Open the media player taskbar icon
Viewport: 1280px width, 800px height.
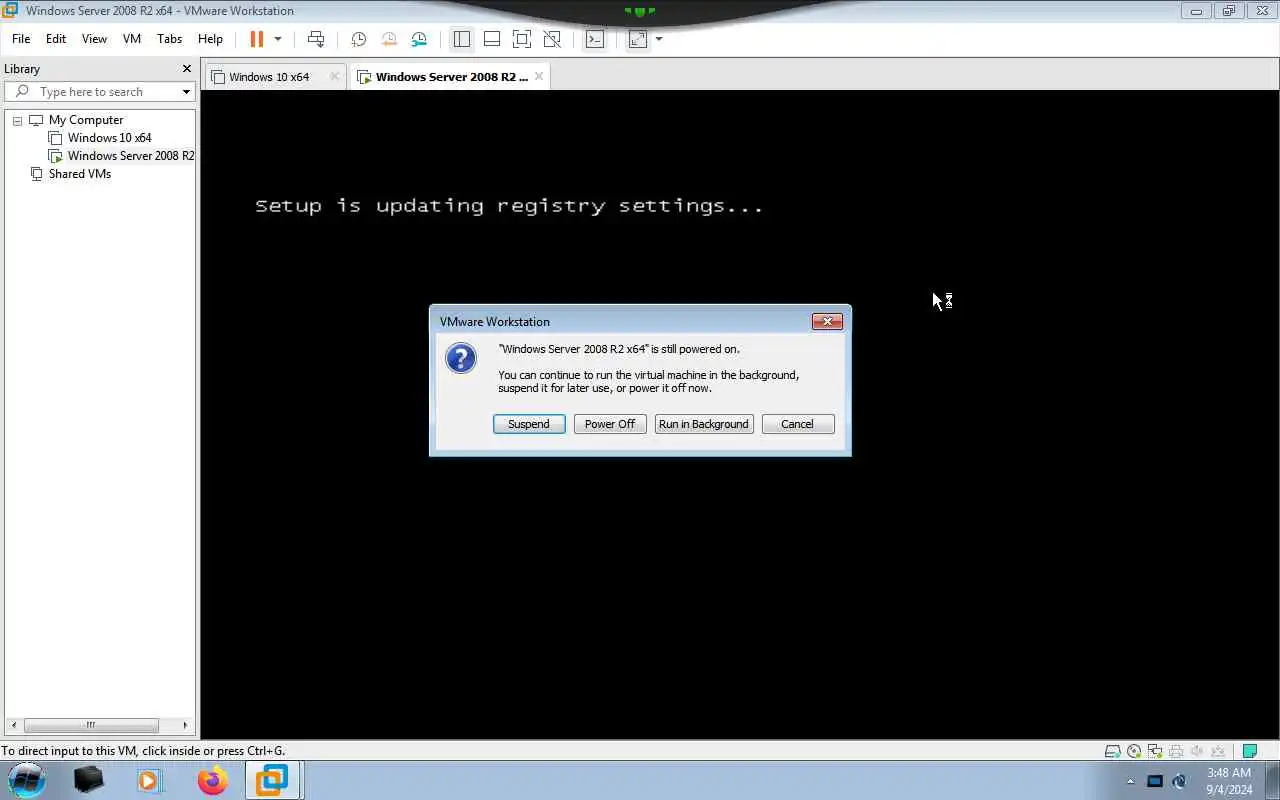(149, 780)
